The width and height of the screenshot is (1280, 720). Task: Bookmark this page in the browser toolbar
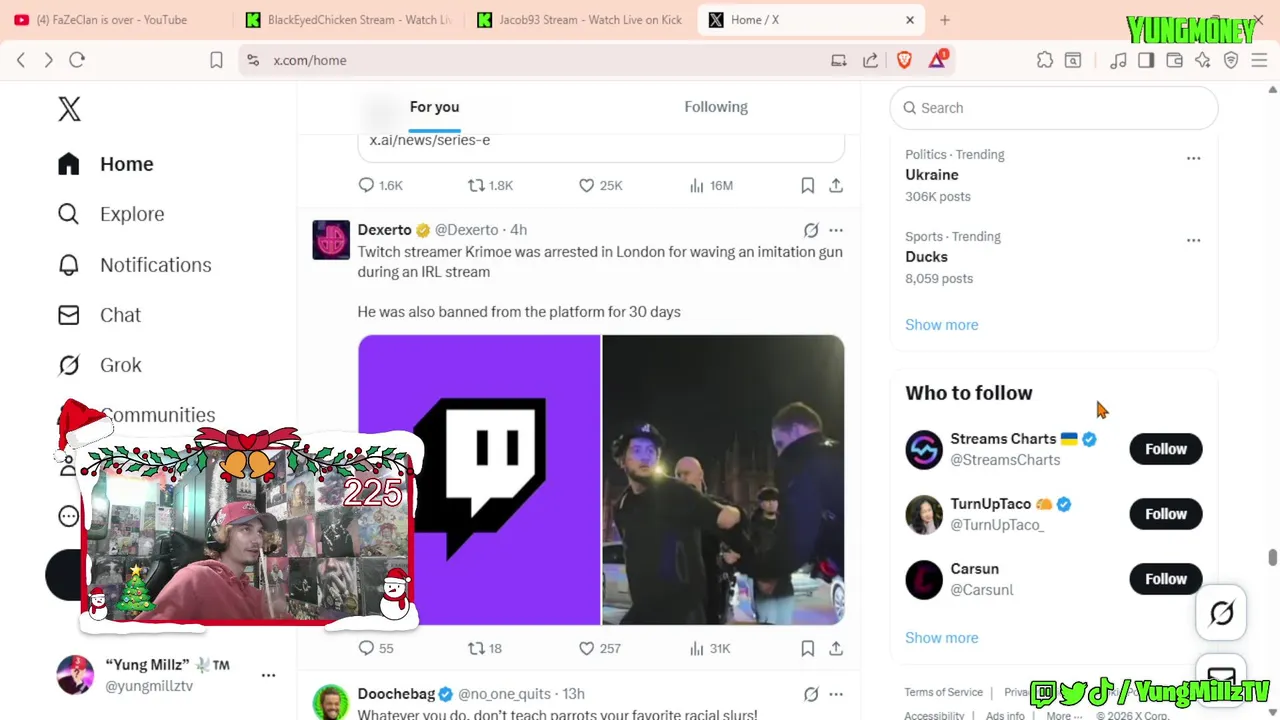(x=216, y=60)
